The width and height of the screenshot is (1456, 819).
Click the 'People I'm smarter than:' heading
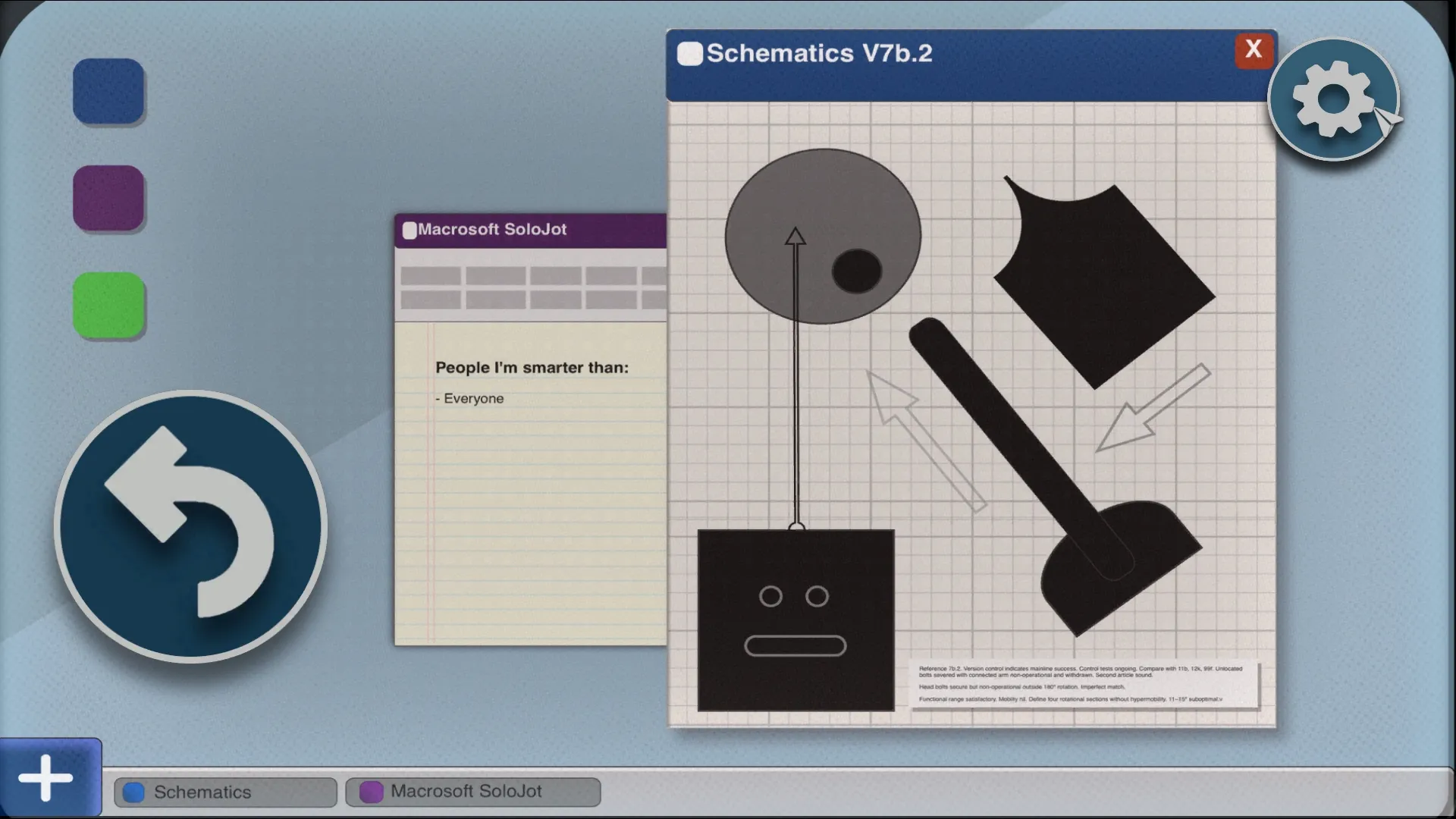click(532, 368)
